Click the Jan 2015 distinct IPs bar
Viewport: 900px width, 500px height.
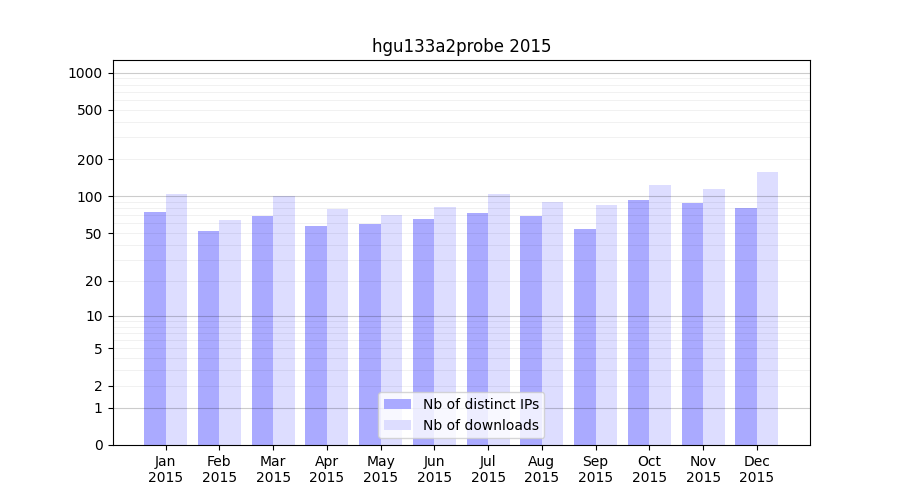click(x=155, y=328)
